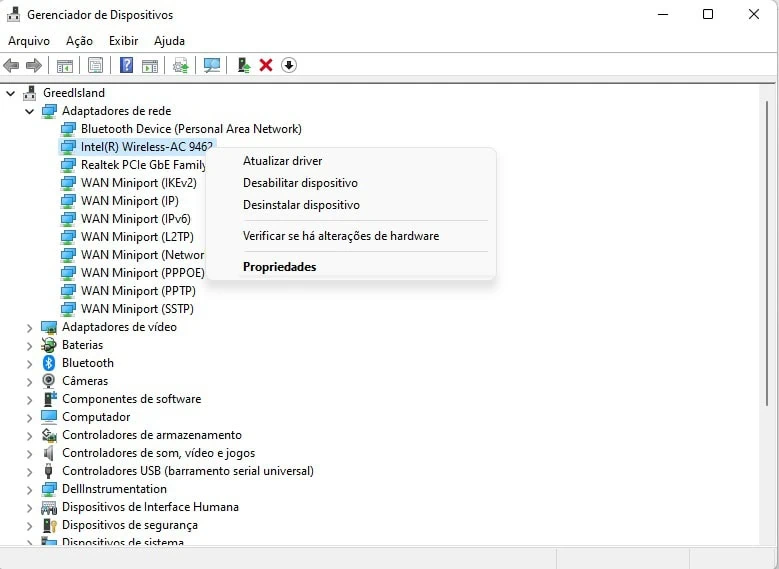Choose Desabilitar dispositivo from context menu
The width and height of the screenshot is (779, 569).
[x=300, y=183]
